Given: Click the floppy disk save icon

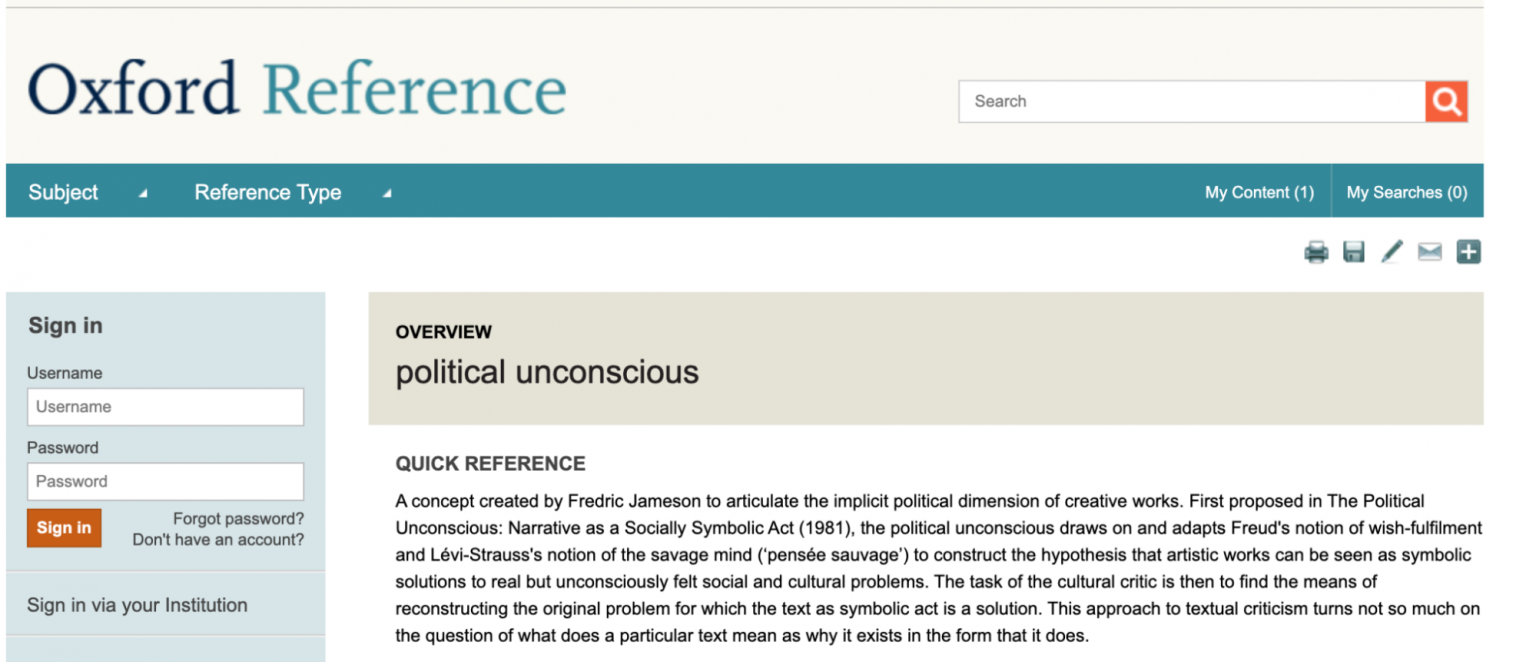Looking at the screenshot, I should point(1354,253).
